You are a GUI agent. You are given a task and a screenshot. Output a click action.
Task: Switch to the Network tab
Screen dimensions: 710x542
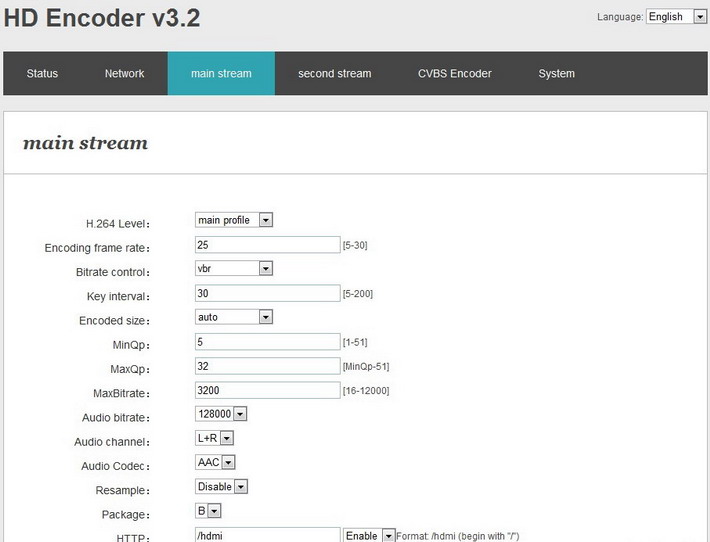124,73
